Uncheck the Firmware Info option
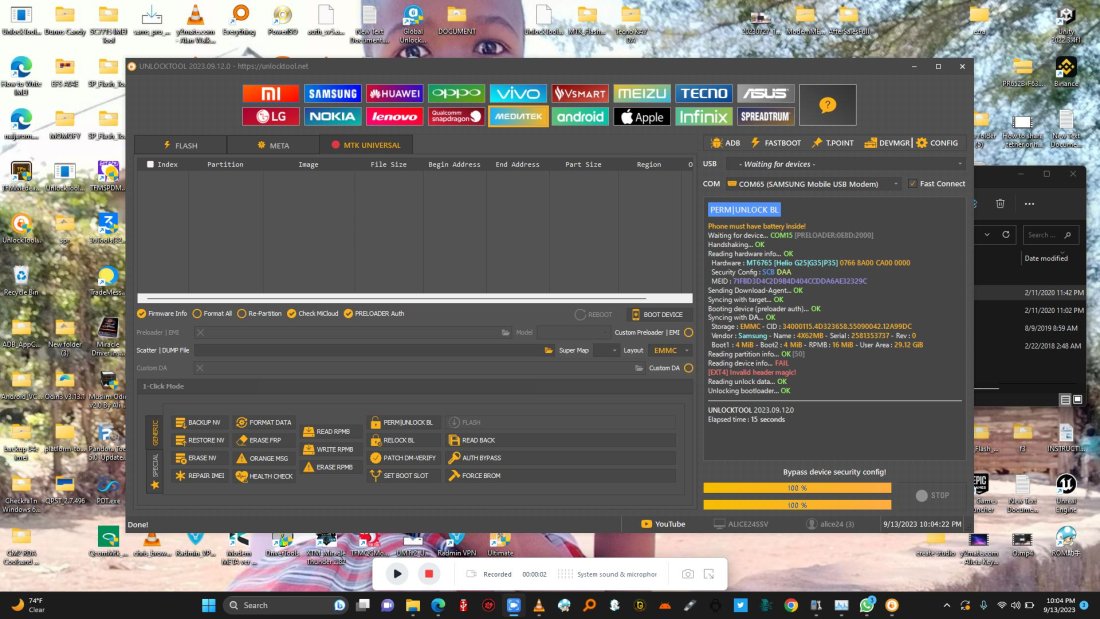The image size is (1100, 619). (142, 314)
